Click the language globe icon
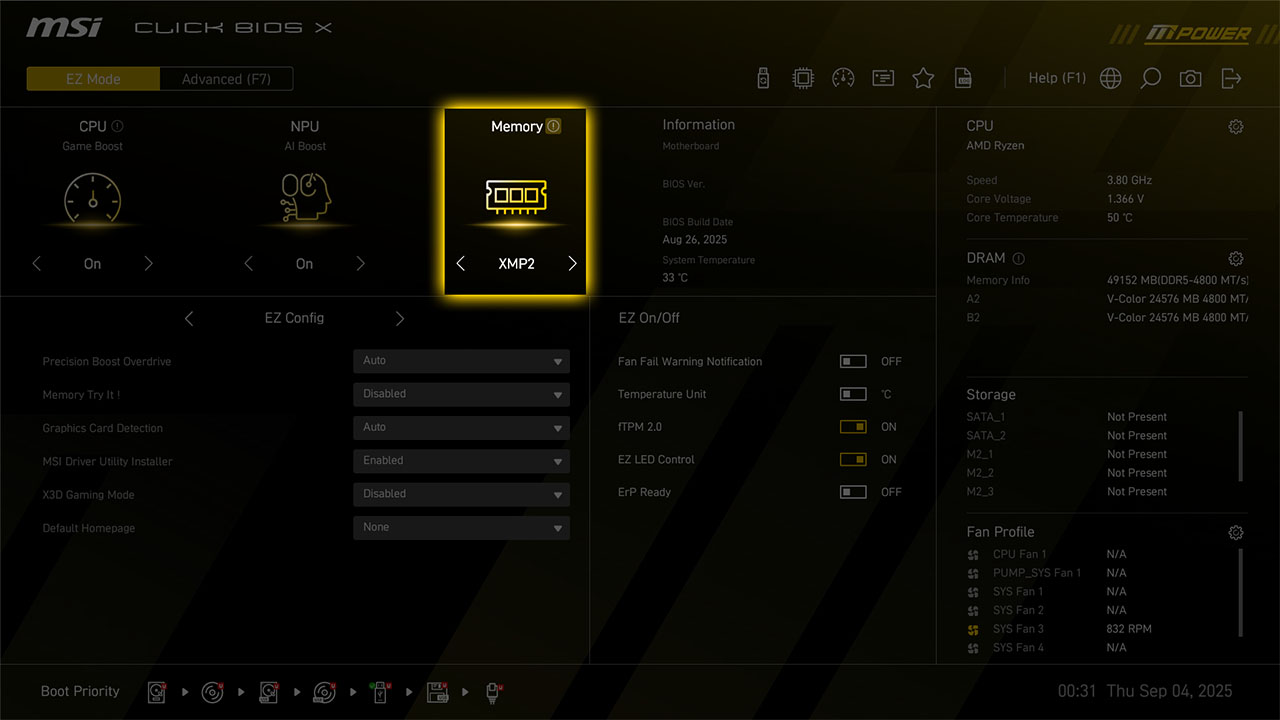The width and height of the screenshot is (1280, 720). click(x=1110, y=79)
